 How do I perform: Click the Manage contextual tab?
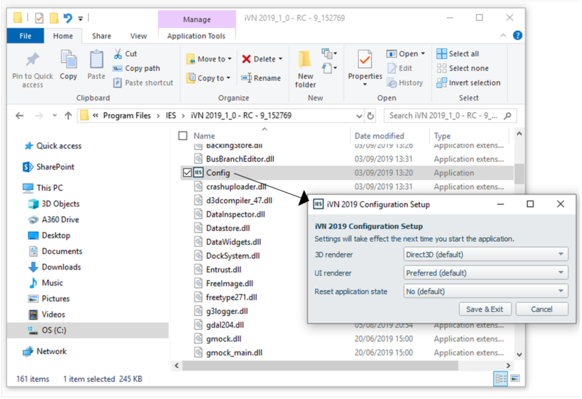pos(197,19)
